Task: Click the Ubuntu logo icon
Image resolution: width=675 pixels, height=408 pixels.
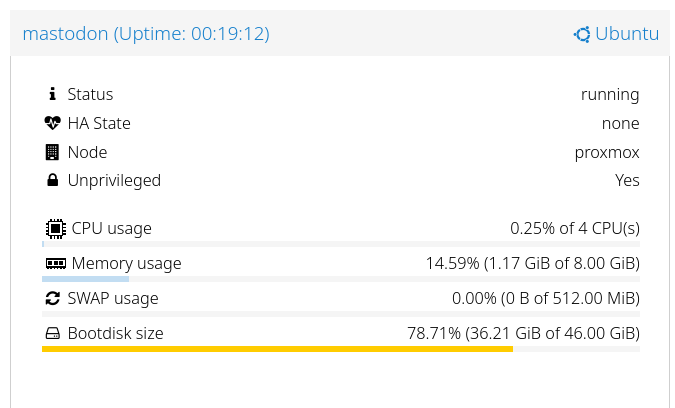Action: [x=582, y=34]
